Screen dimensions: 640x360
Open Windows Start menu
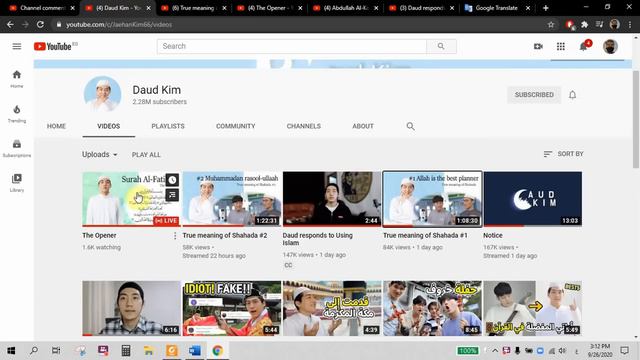[x=11, y=350]
